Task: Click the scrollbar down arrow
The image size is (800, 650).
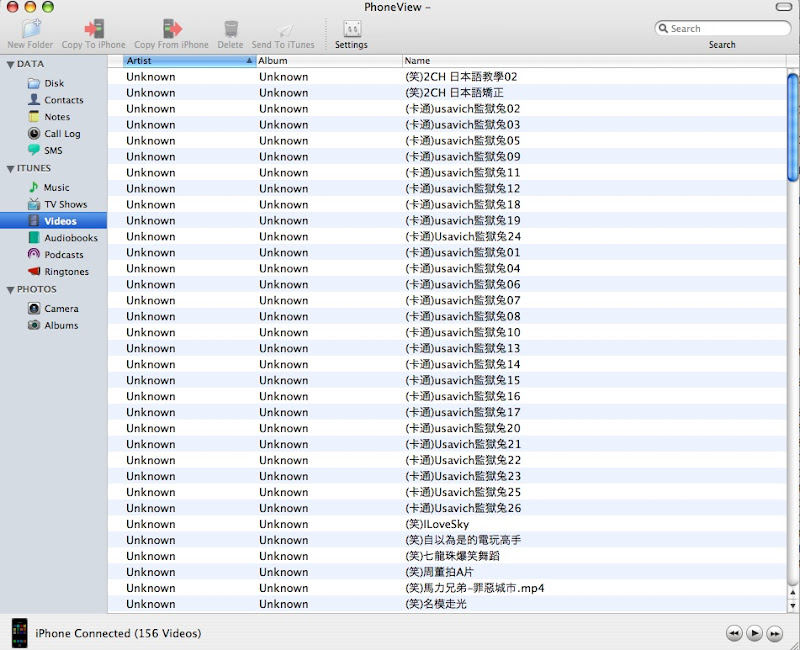Action: [792, 606]
